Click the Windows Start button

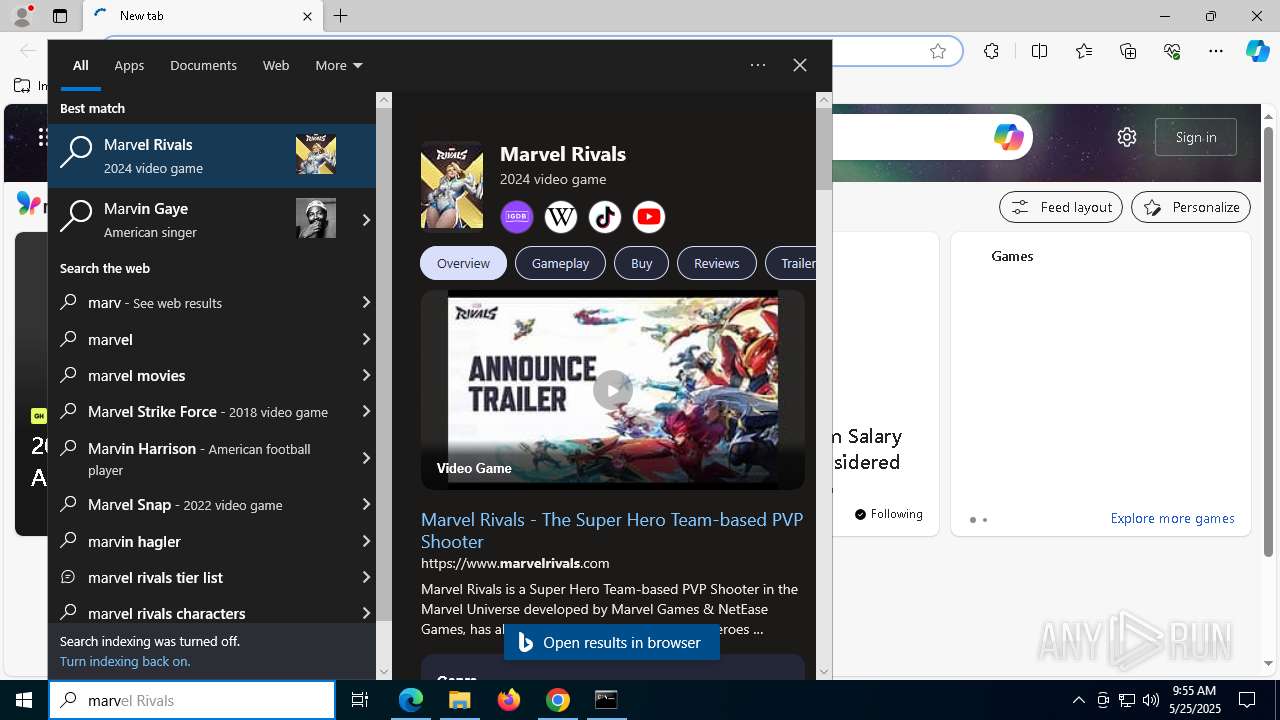(x=24, y=700)
